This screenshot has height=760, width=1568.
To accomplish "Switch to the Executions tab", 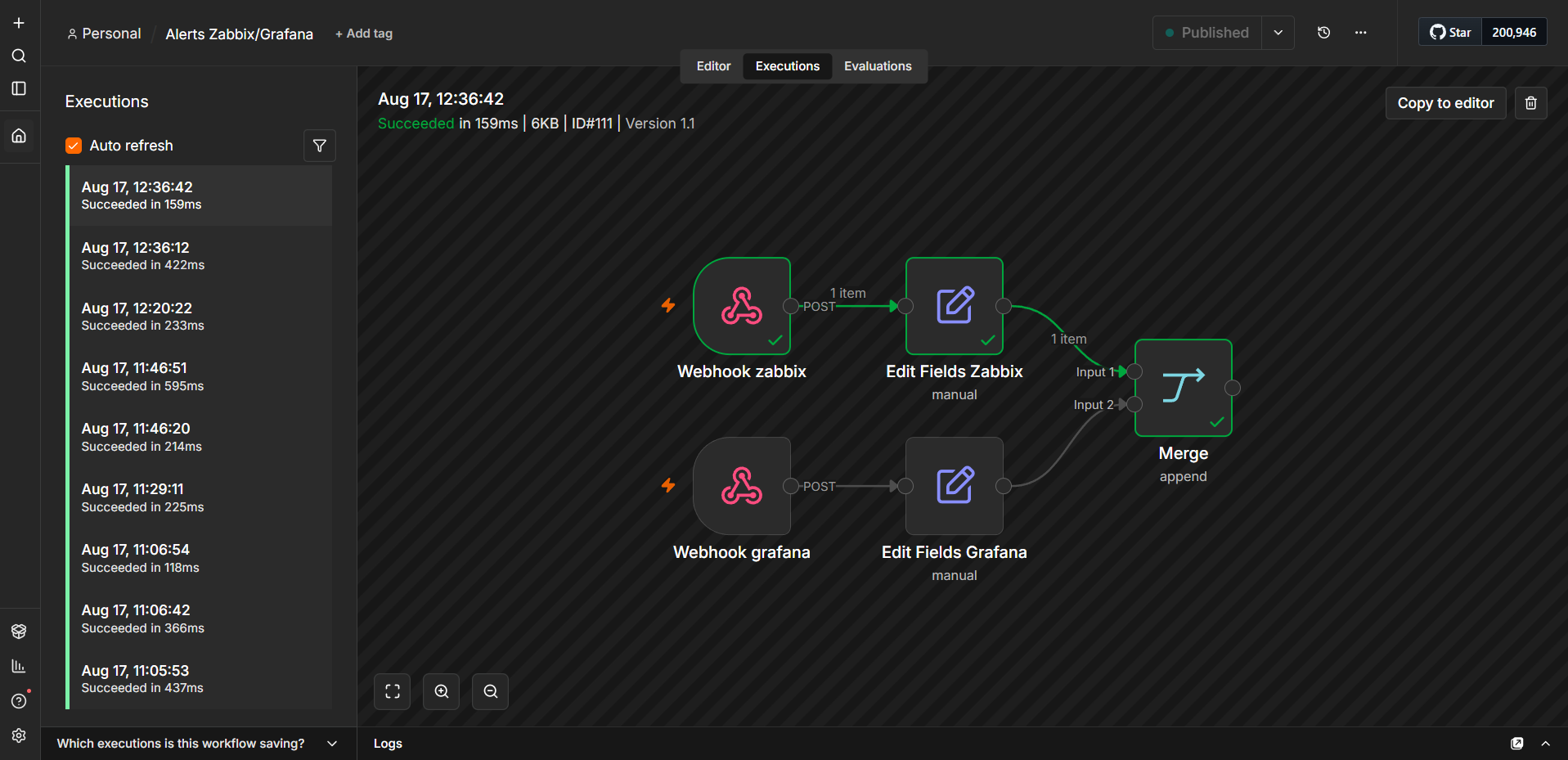I will [788, 66].
